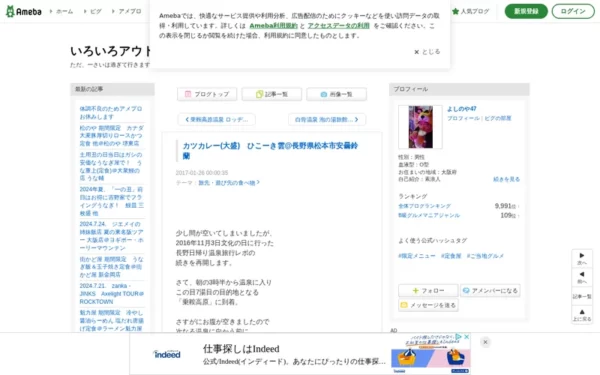Close the cookie notice with とじる
Image resolution: width=600 pixels, height=375 pixels.
pos(427,52)
